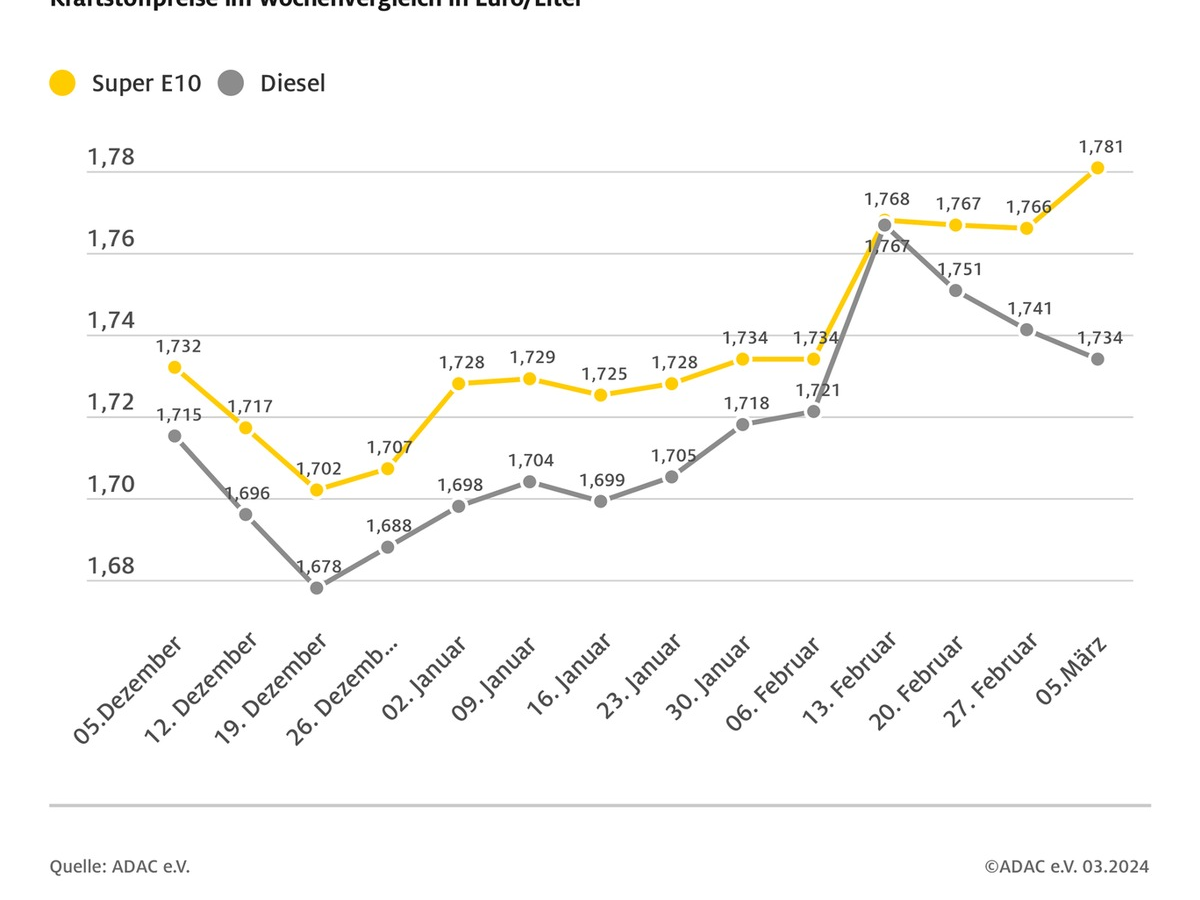Click the gray Diesel legend dot
The image size is (1200, 900).
231,84
